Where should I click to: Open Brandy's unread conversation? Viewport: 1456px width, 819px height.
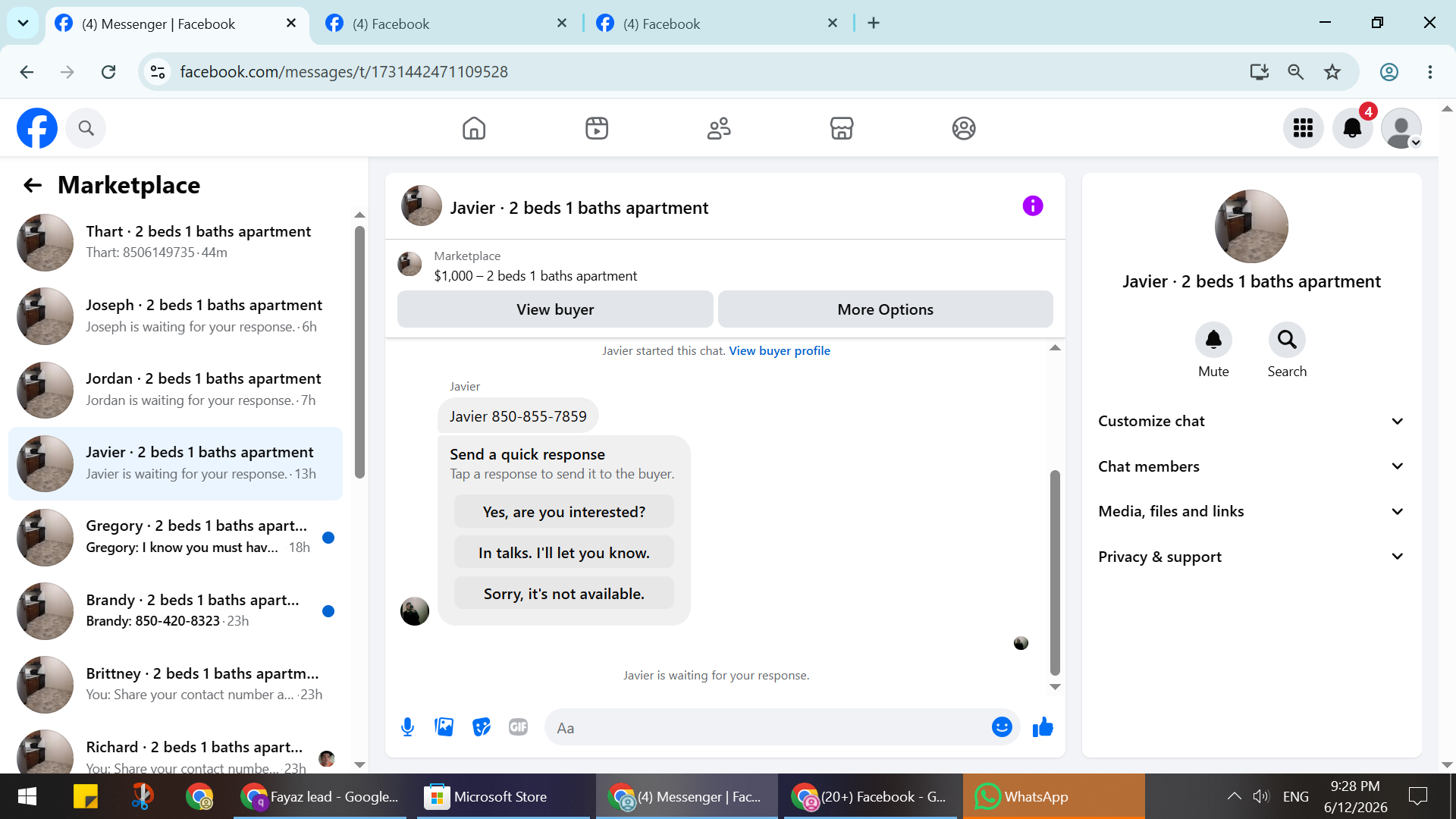(x=175, y=610)
